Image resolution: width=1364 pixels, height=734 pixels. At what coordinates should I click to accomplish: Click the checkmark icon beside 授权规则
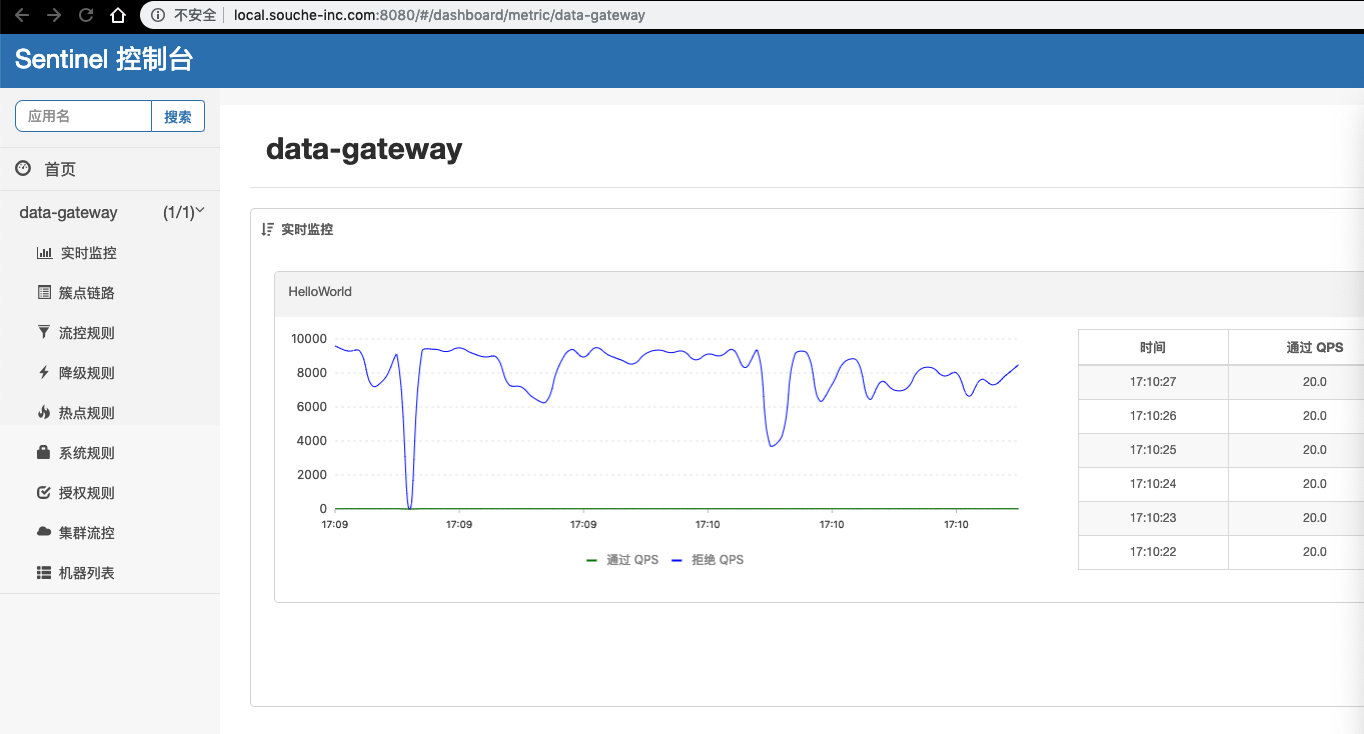[43, 493]
